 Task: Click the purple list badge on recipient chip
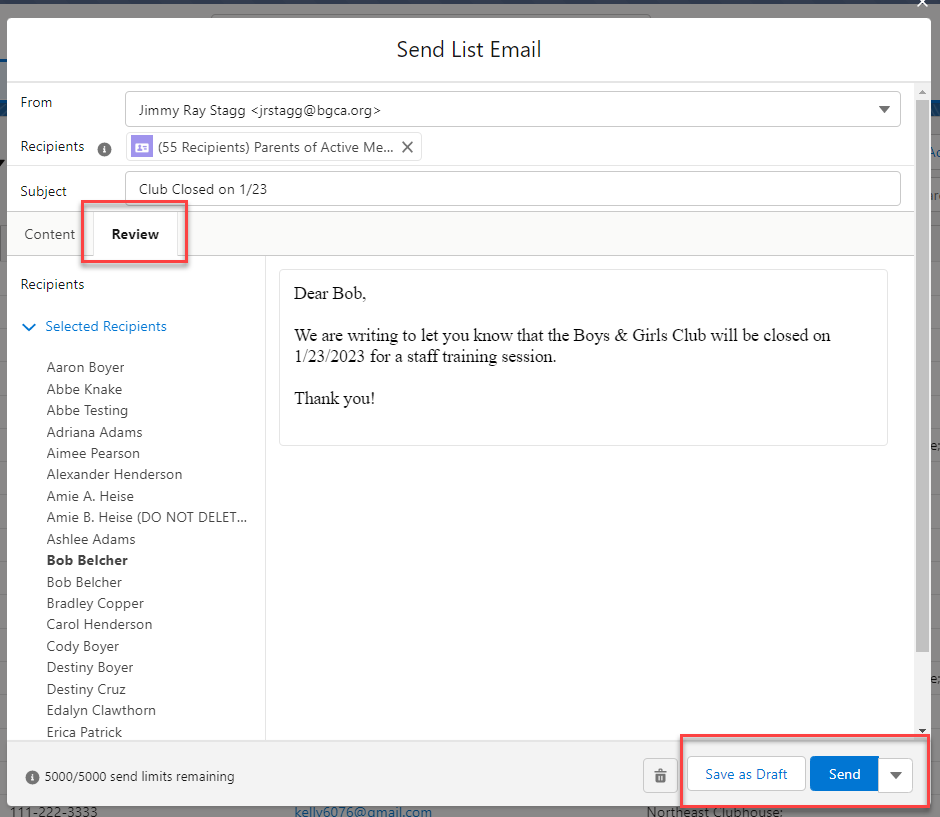point(141,146)
